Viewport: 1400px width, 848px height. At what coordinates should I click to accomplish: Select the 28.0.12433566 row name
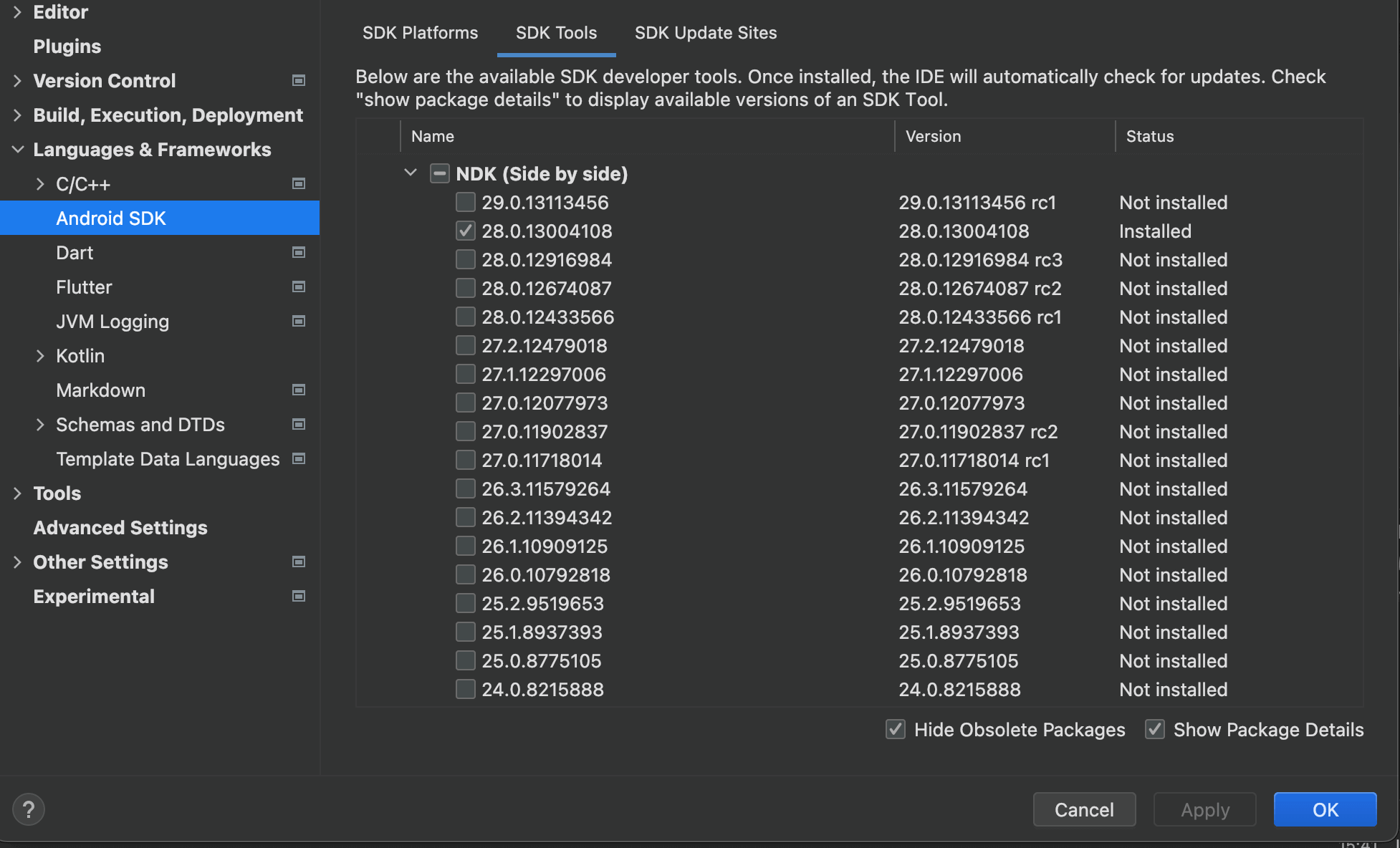[x=548, y=317]
